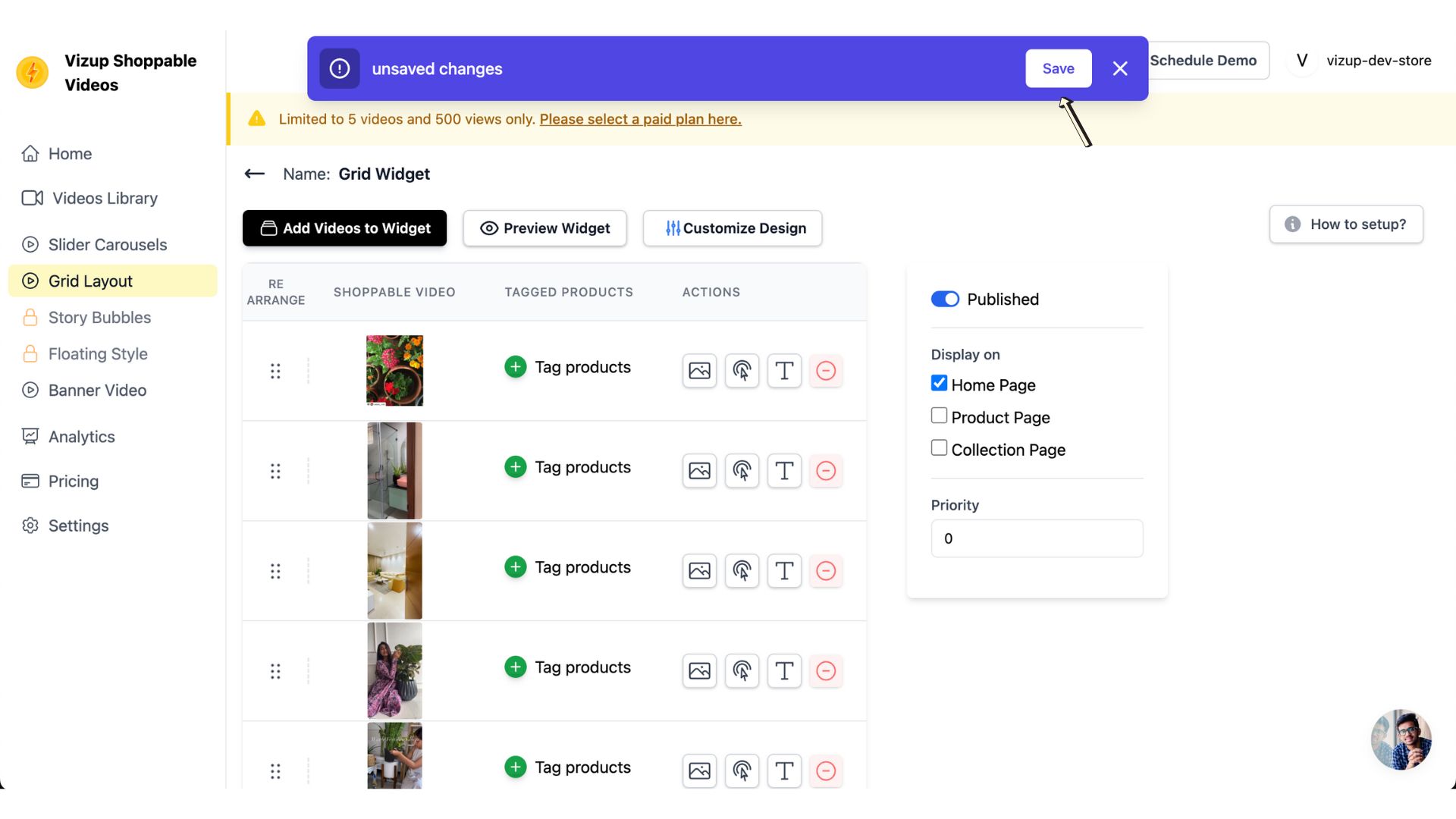Click the Priority number input field
The height and width of the screenshot is (819, 1456).
click(x=1037, y=538)
